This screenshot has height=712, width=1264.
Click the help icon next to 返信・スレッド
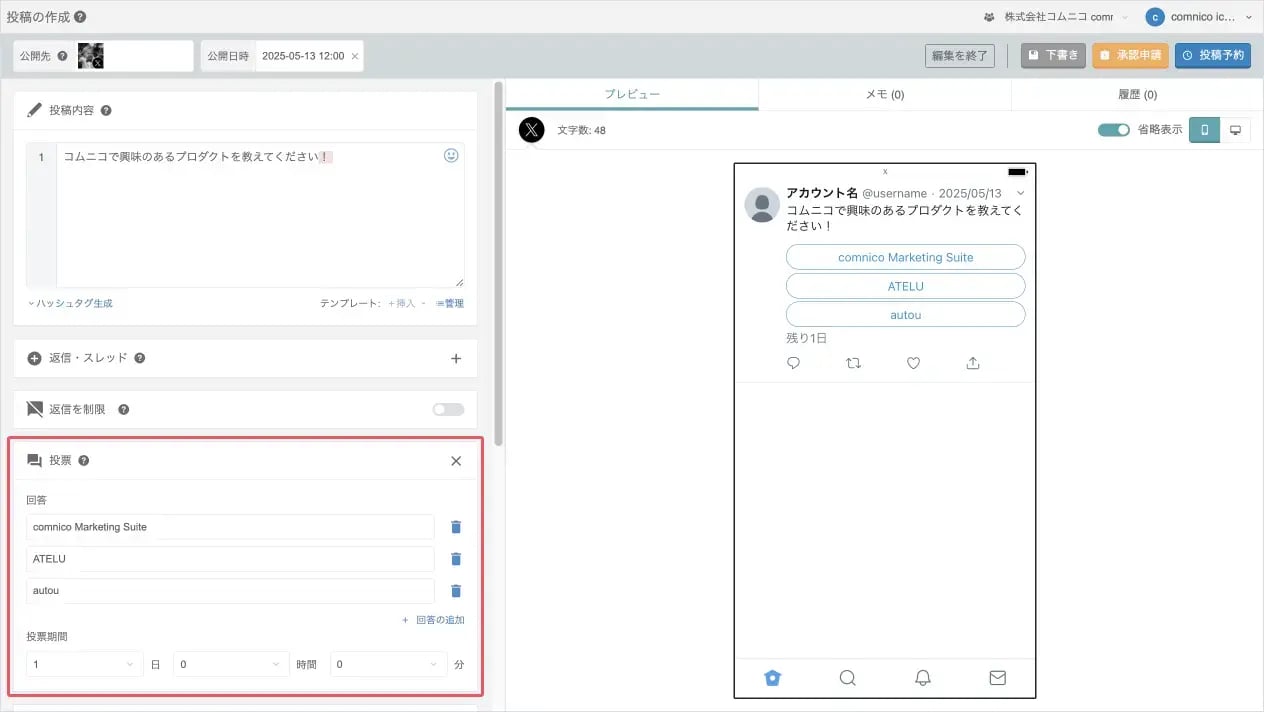tap(140, 358)
